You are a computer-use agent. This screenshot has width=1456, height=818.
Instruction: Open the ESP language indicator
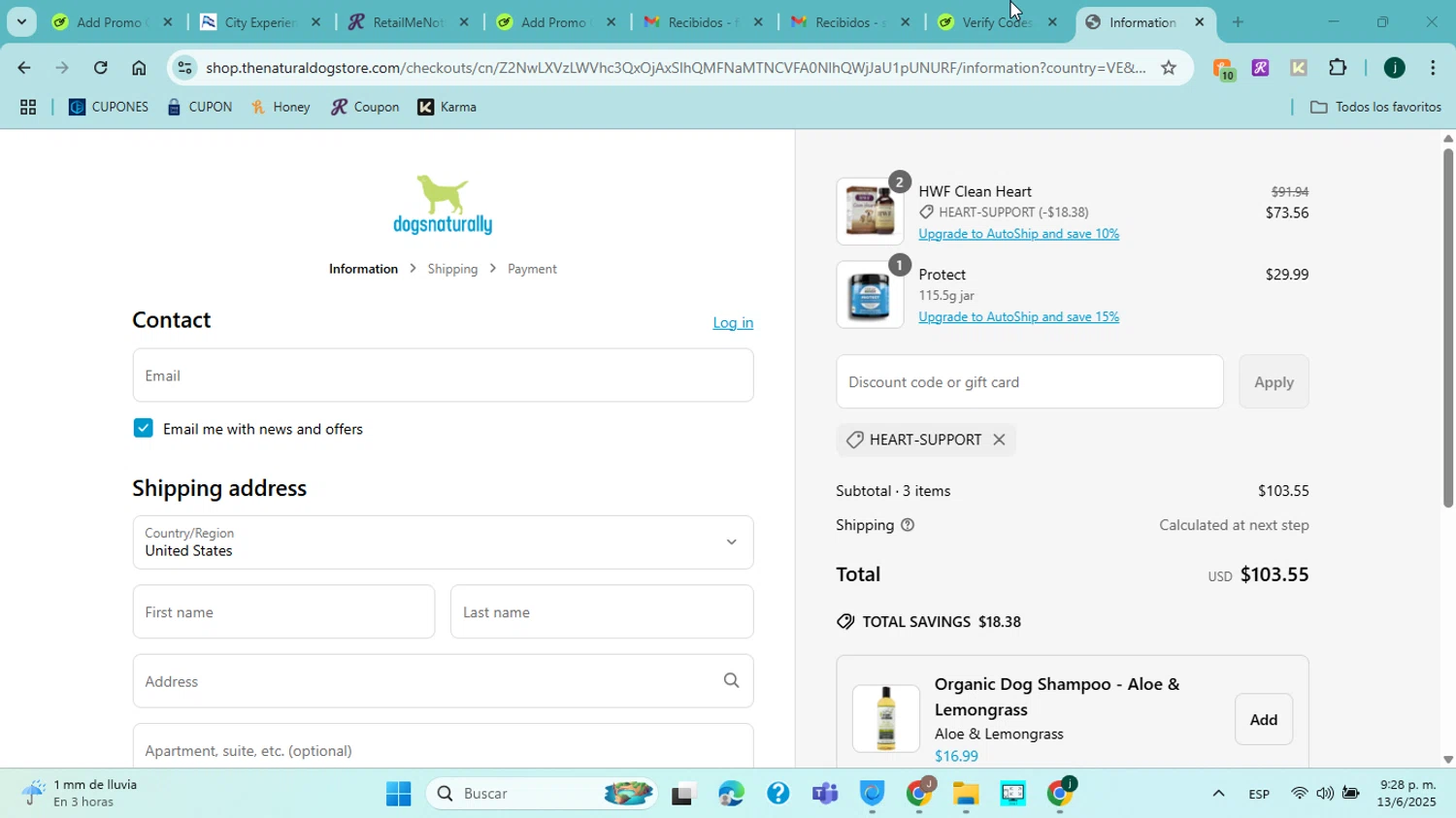[1259, 794]
